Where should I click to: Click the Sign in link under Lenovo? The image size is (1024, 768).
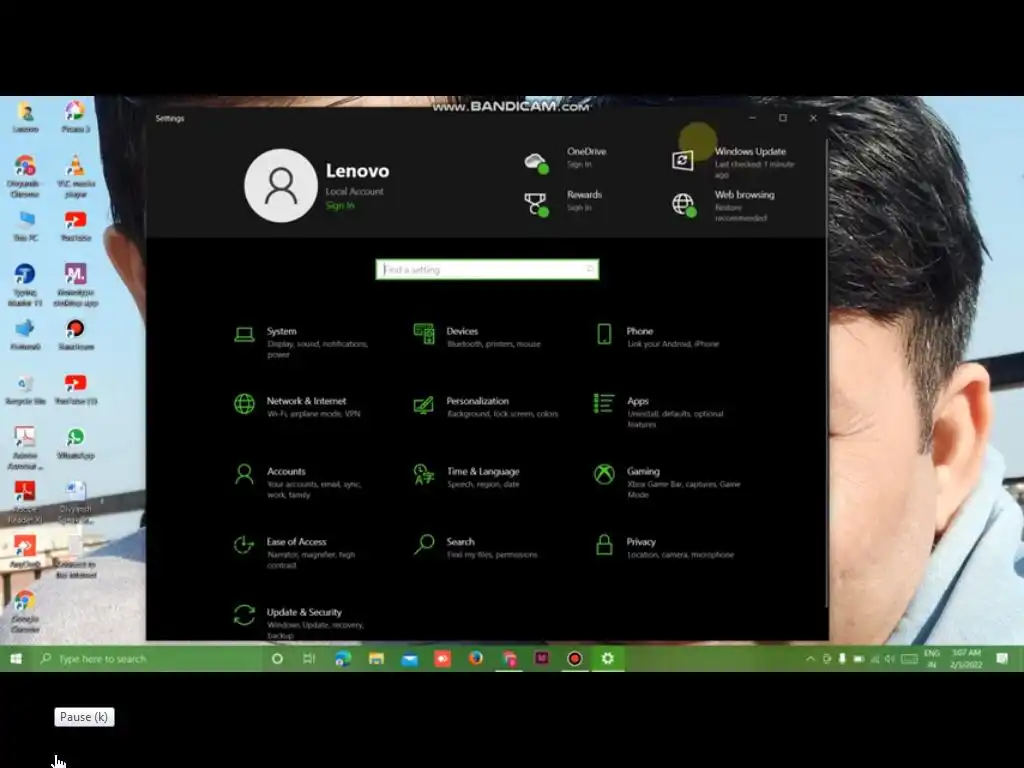[x=340, y=206]
